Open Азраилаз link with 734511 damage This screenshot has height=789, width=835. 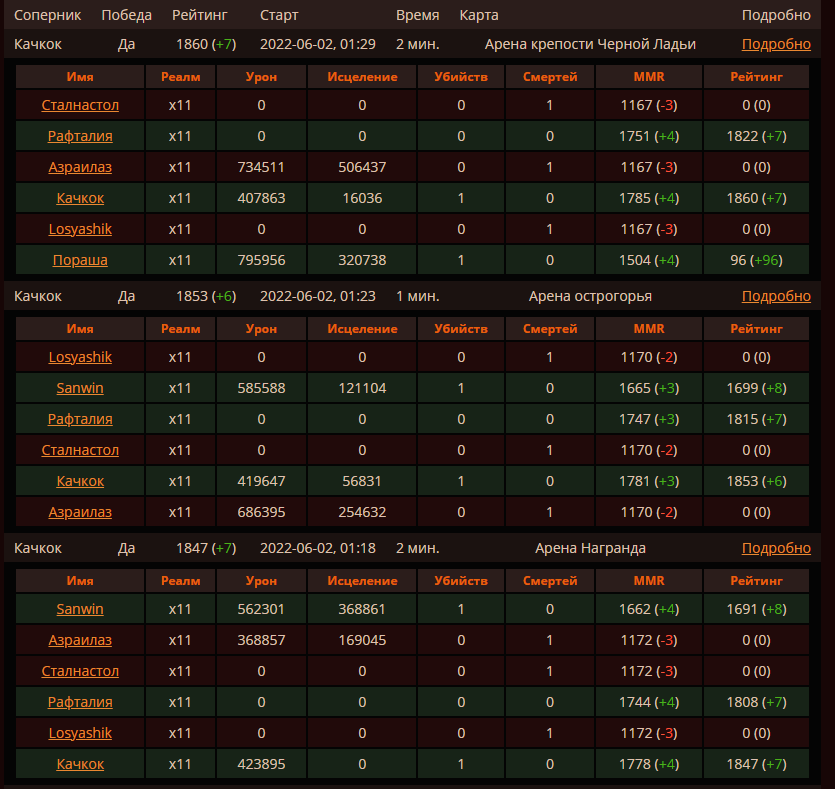pyautogui.click(x=80, y=167)
